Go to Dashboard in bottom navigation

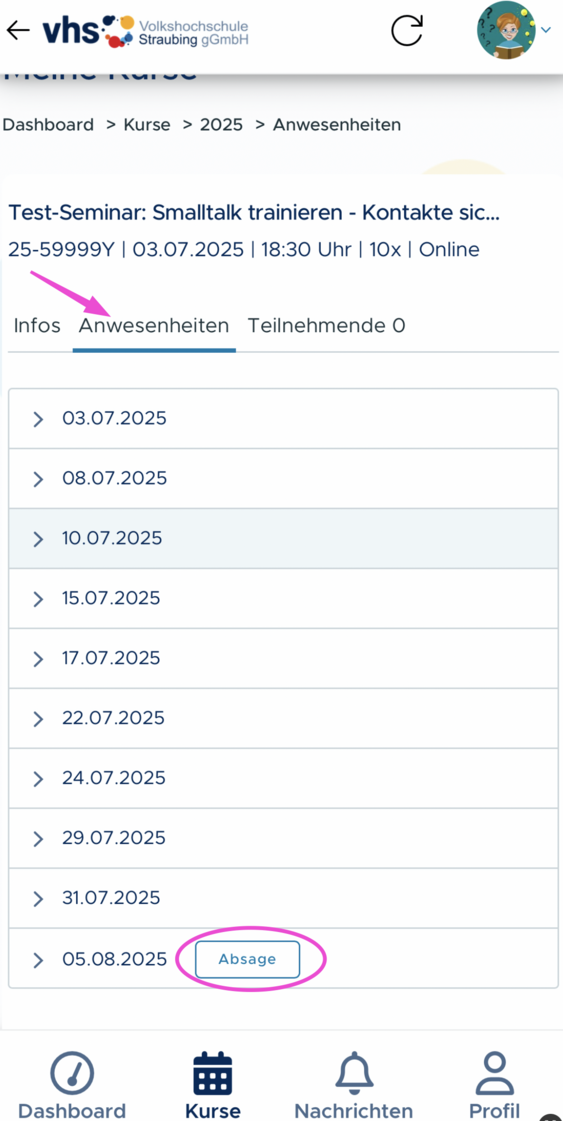coord(72,1085)
